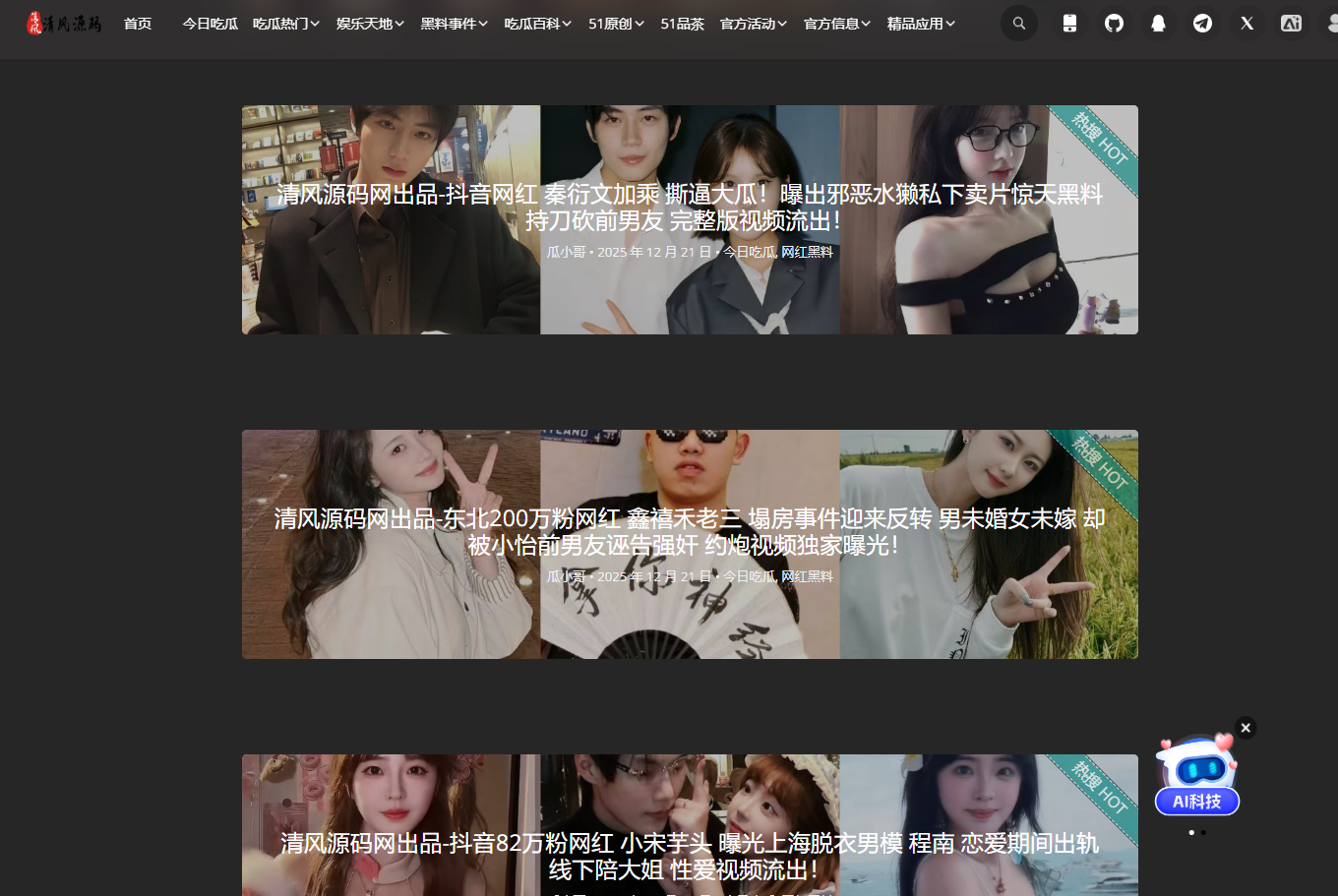Click the QQ penguin icon
This screenshot has height=896, width=1338.
pyautogui.click(x=1158, y=24)
